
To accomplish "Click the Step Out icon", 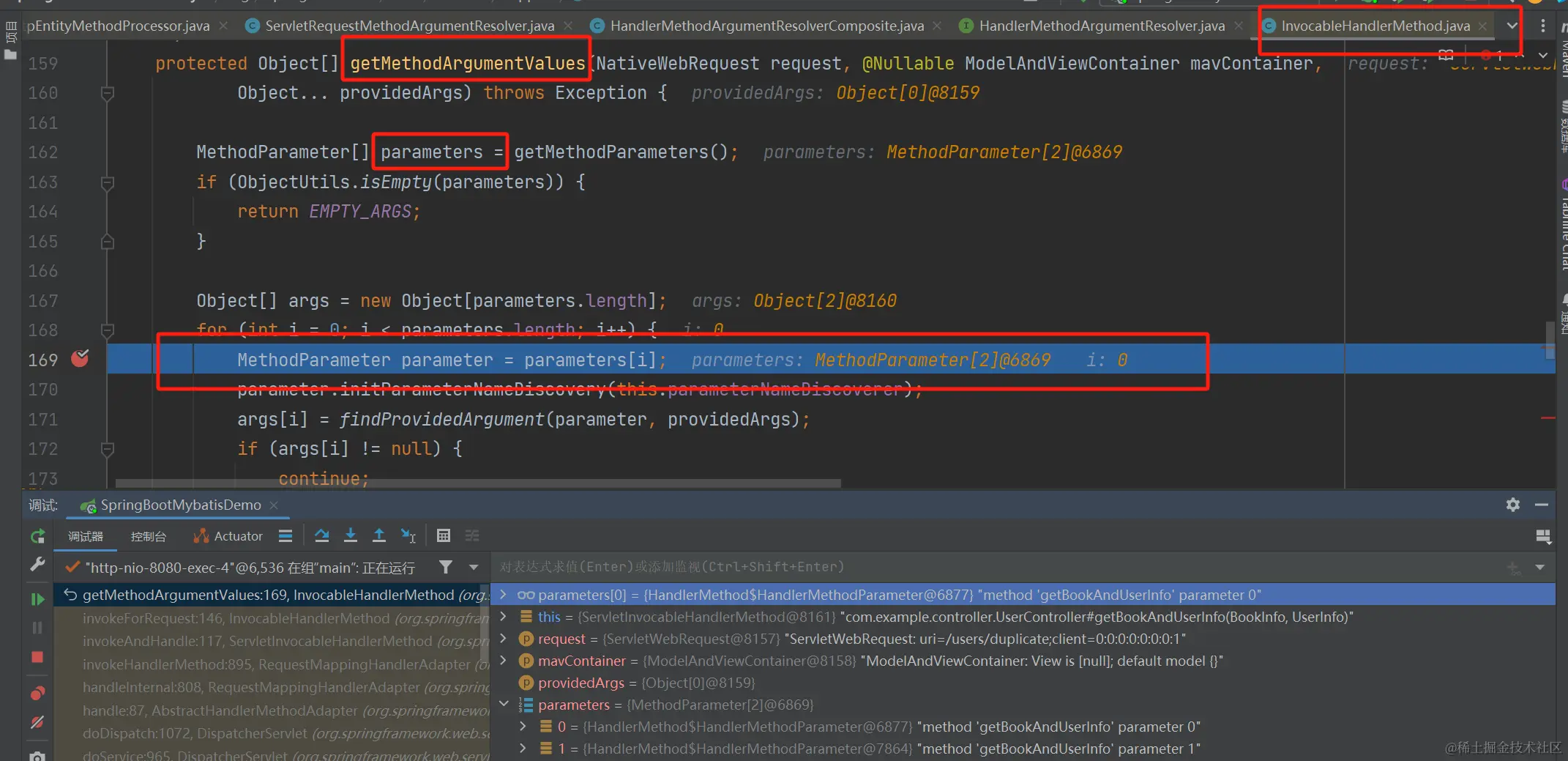I will pos(379,536).
